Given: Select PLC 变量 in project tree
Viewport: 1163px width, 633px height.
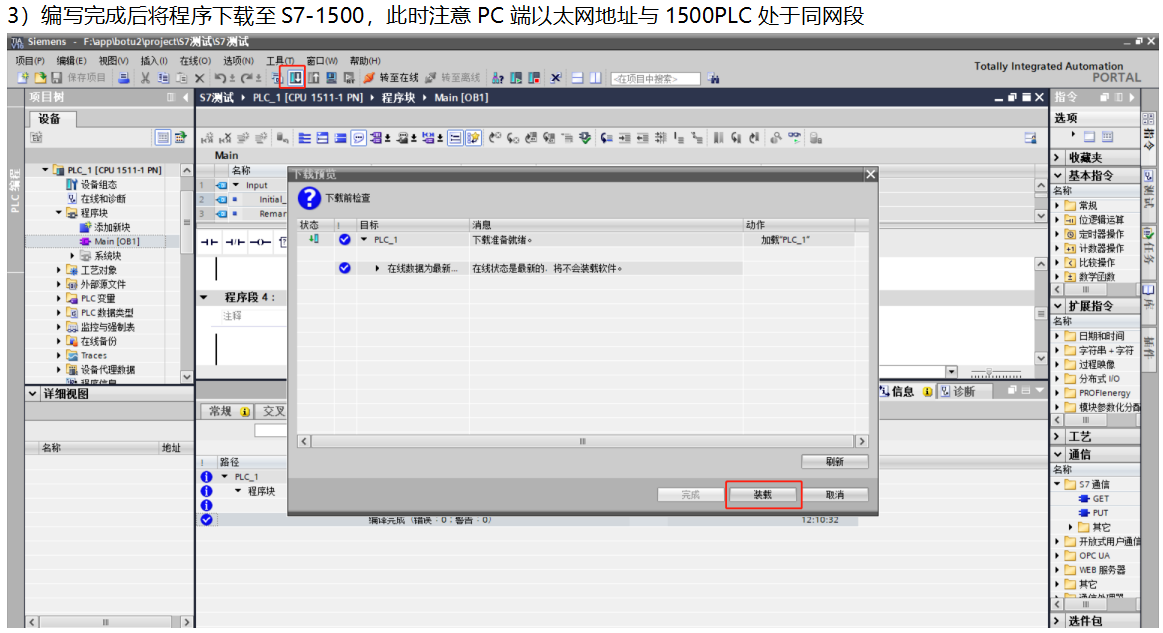Looking at the screenshot, I should coord(98,298).
